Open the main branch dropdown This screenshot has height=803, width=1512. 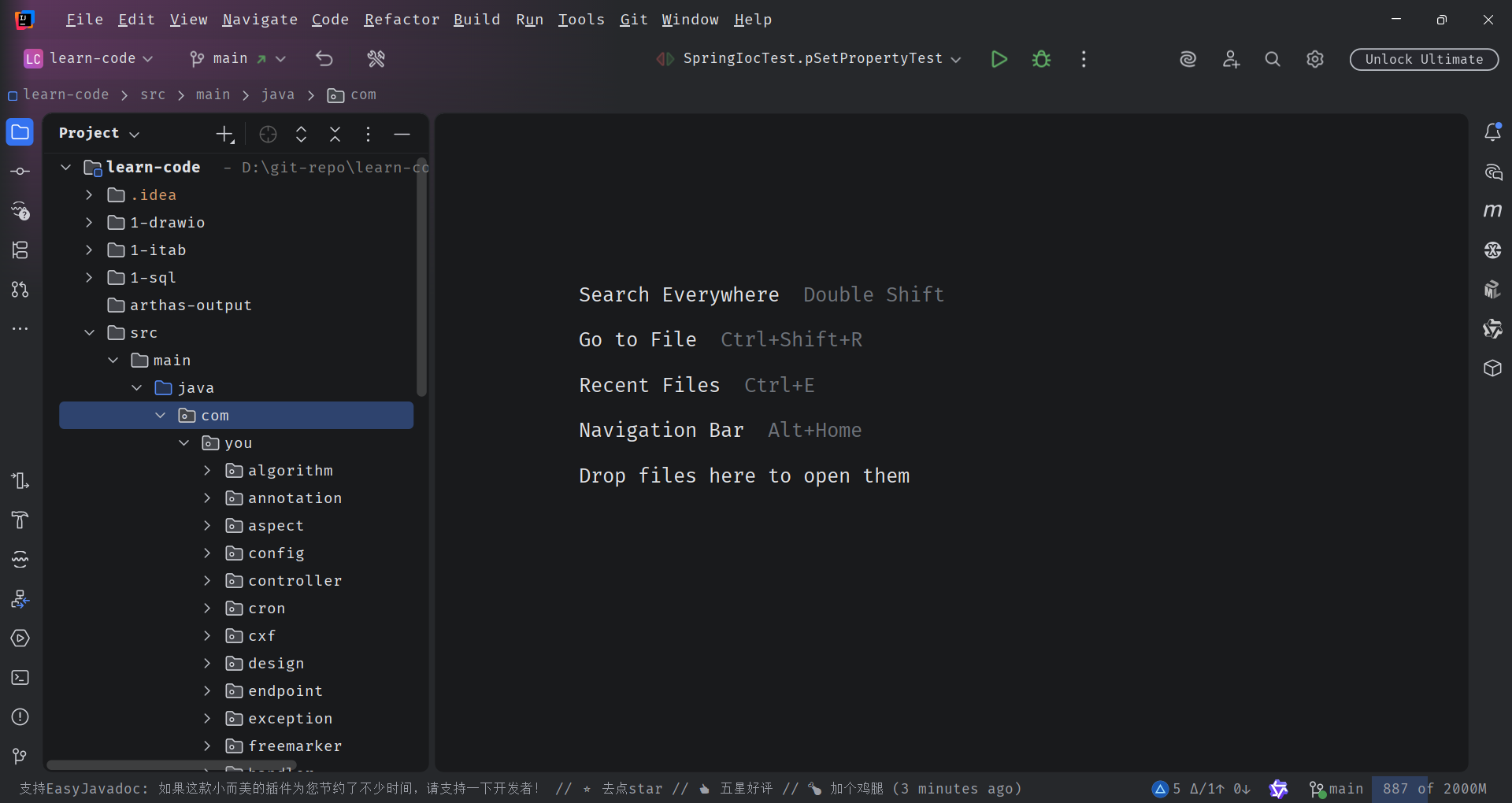237,58
